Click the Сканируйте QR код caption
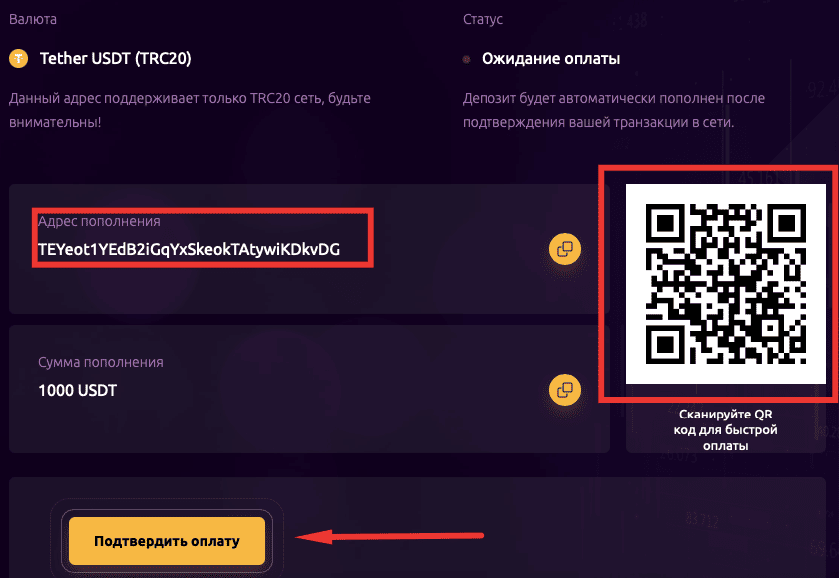This screenshot has height=578, width=839. [x=726, y=430]
